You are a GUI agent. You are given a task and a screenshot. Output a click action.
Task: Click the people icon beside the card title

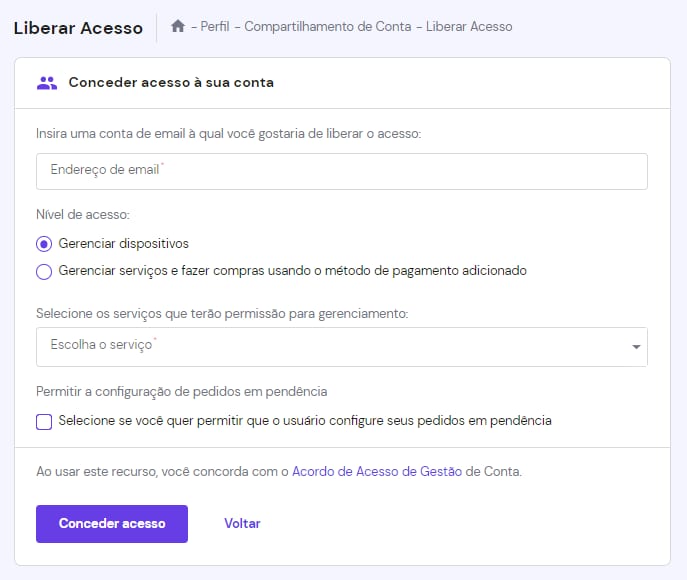coord(46,83)
